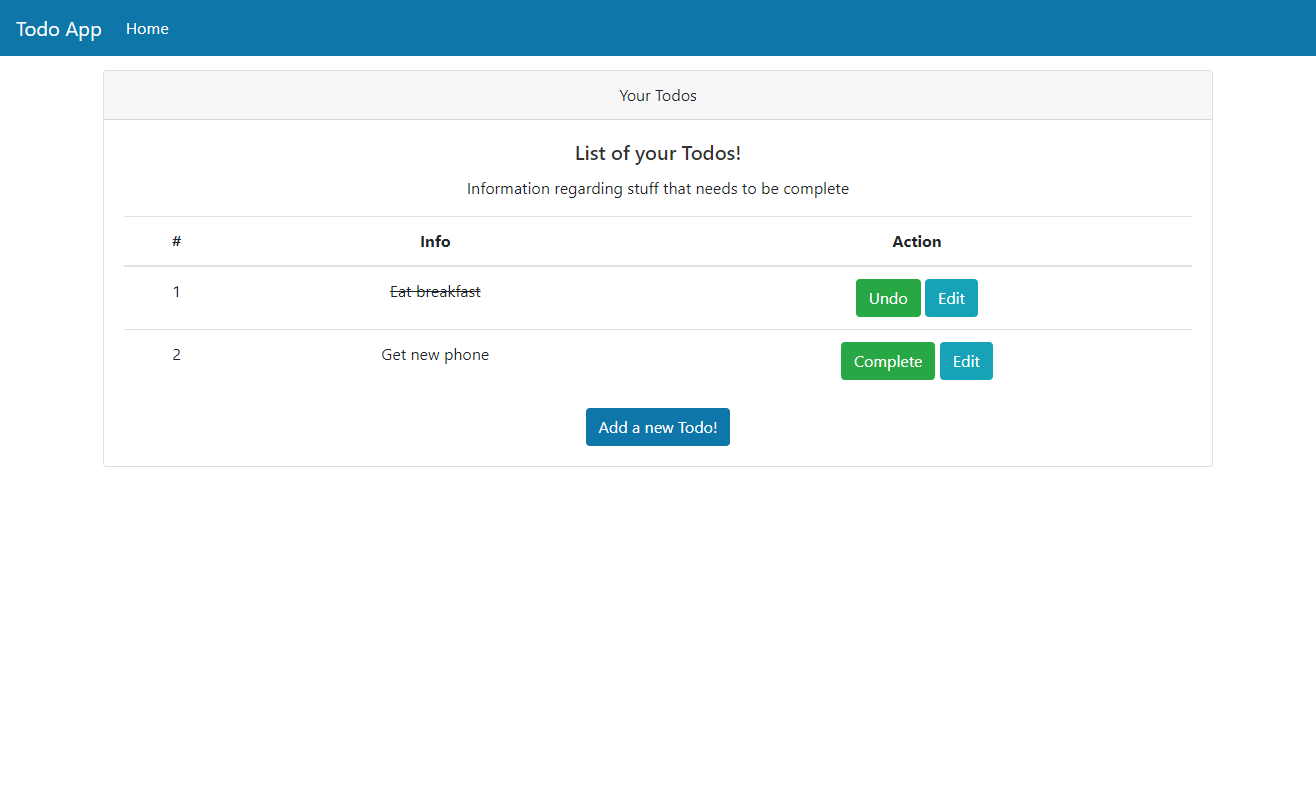
Task: Click the Add a new Todo! button
Action: tap(658, 427)
